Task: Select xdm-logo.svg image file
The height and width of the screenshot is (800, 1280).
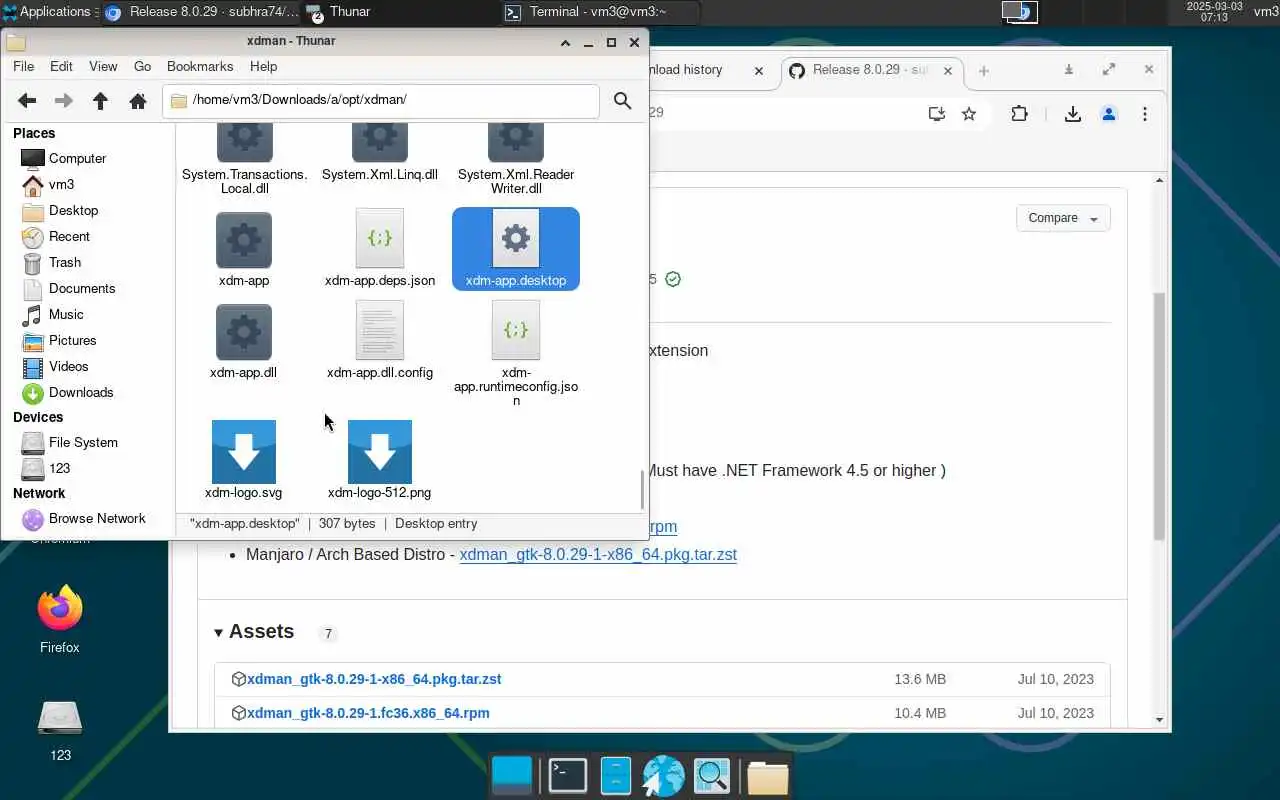Action: point(244,452)
